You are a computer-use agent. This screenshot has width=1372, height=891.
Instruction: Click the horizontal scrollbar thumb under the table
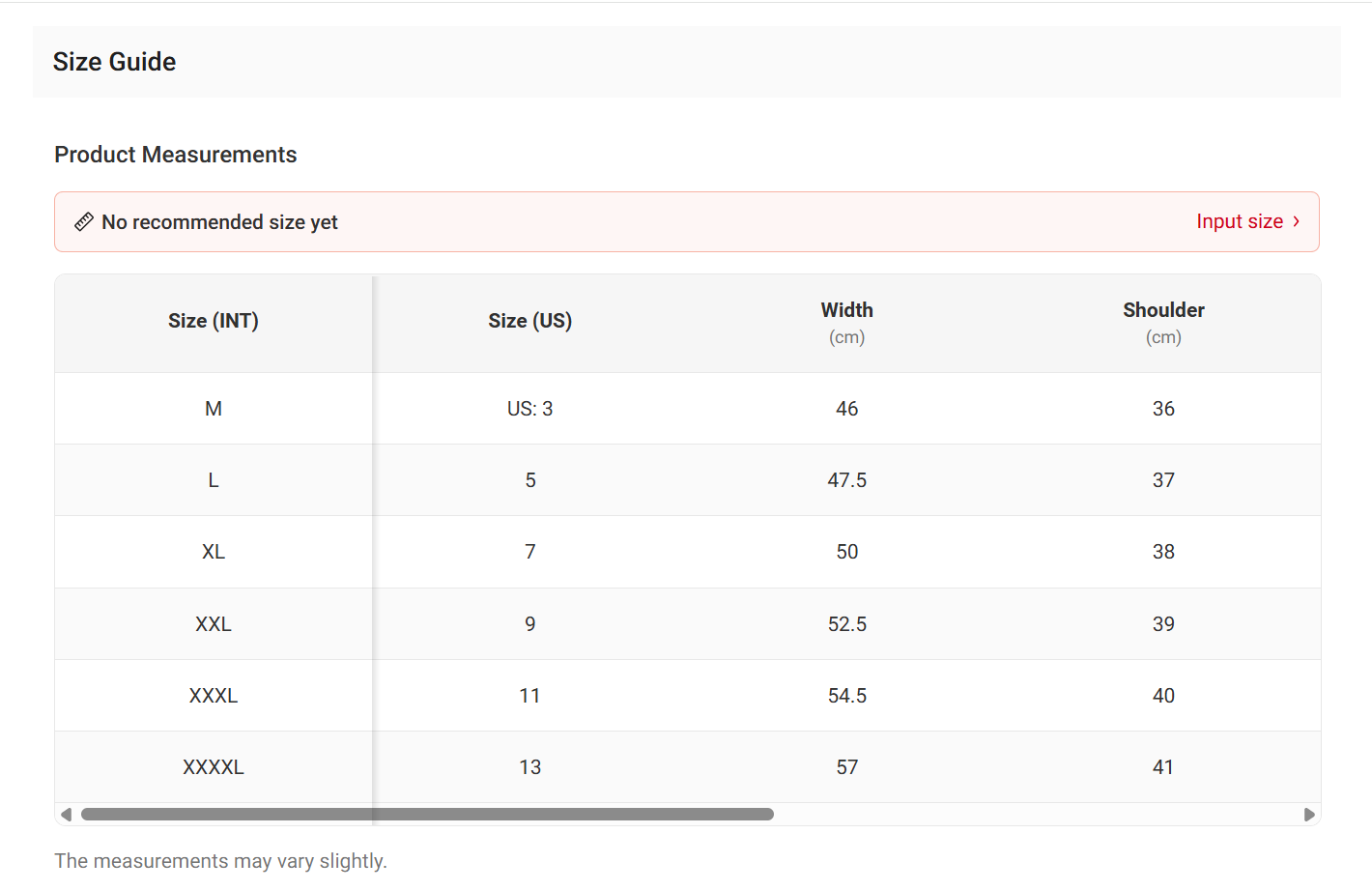[427, 815]
